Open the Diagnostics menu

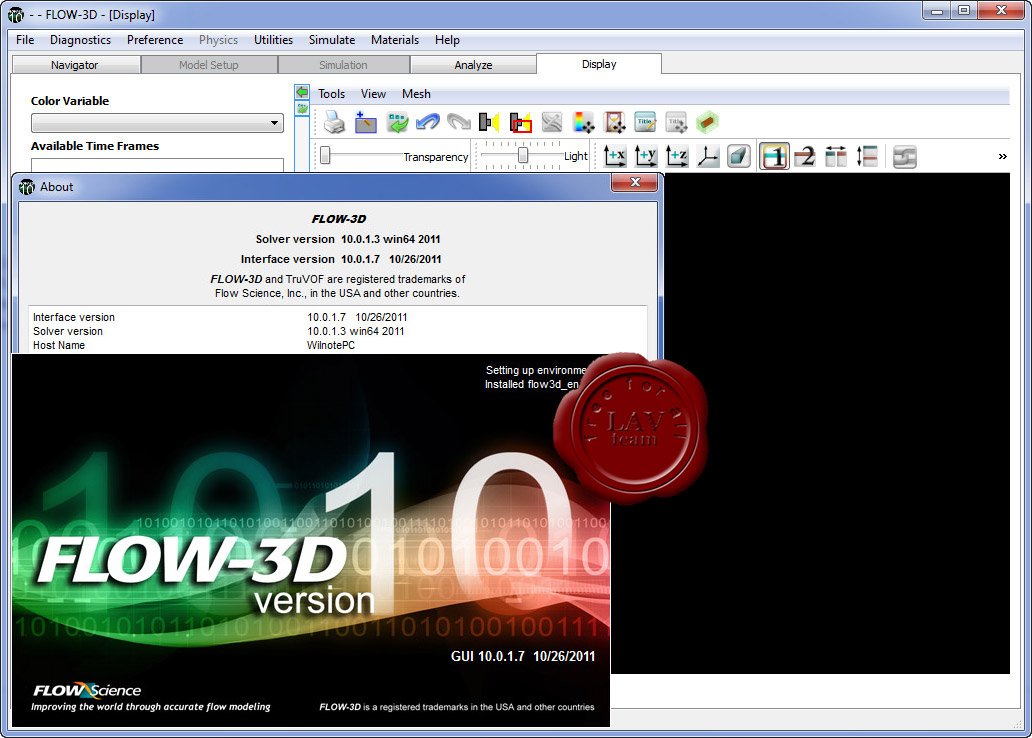click(x=80, y=40)
